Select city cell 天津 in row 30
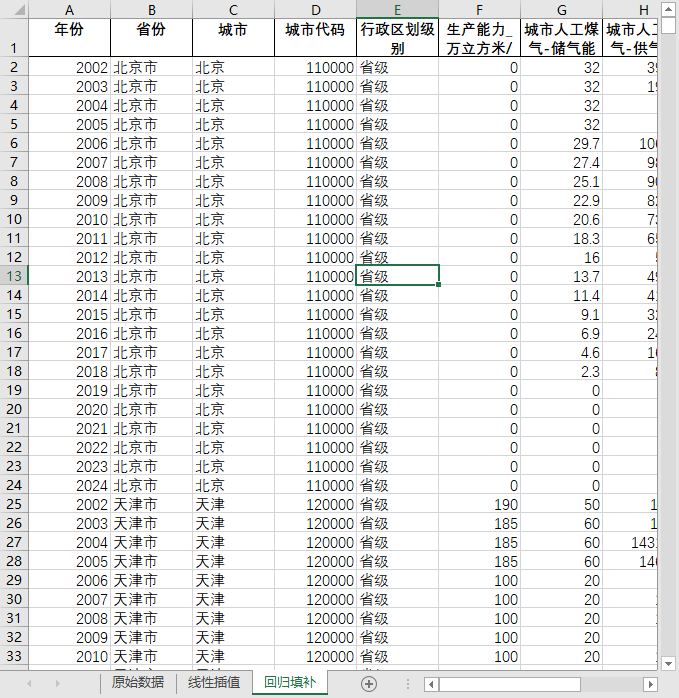The image size is (679, 698). (233, 599)
